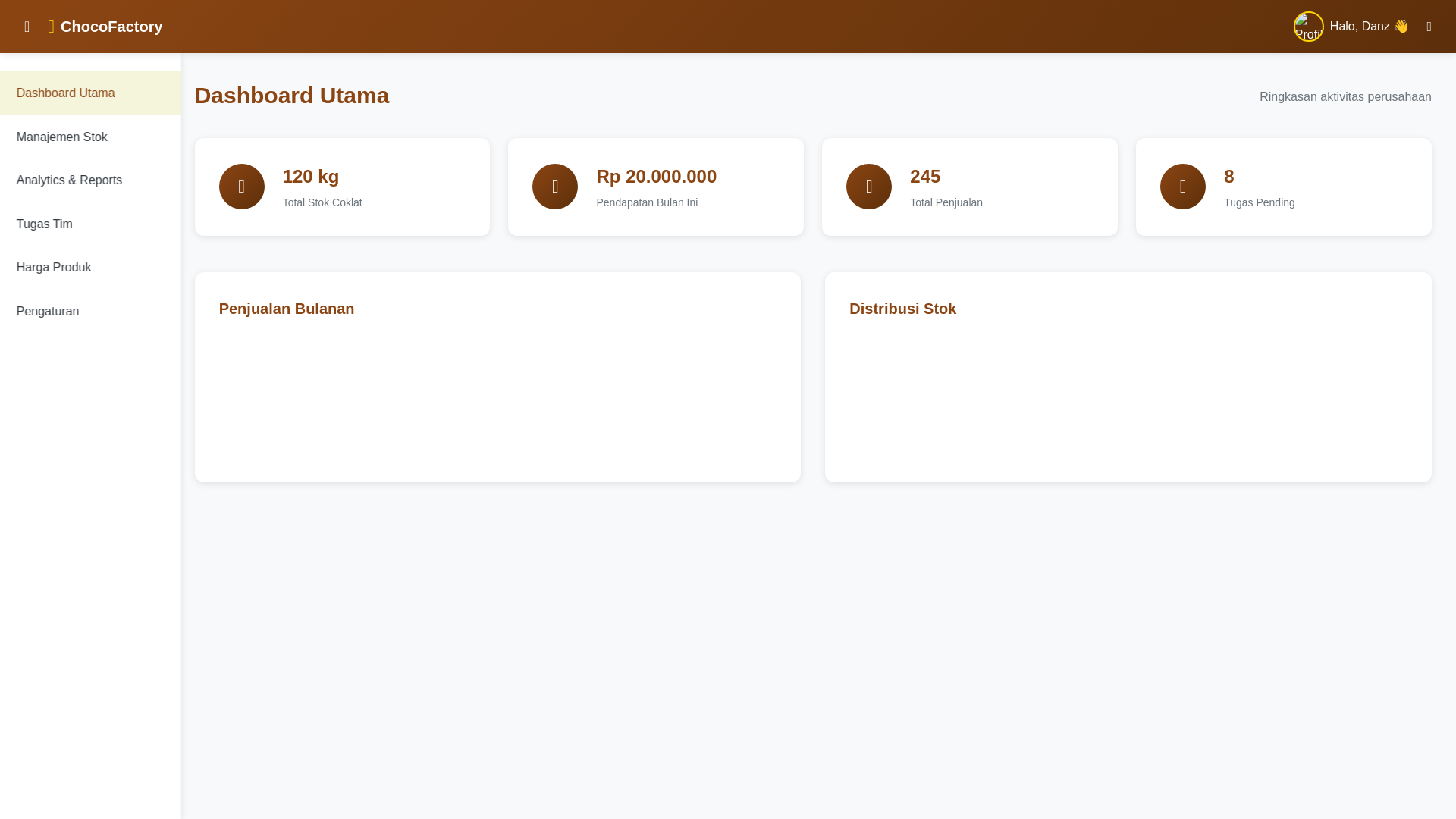Click Ringkasan aktivitas perusahaan subtitle
Image resolution: width=1456 pixels, height=819 pixels.
(1345, 97)
